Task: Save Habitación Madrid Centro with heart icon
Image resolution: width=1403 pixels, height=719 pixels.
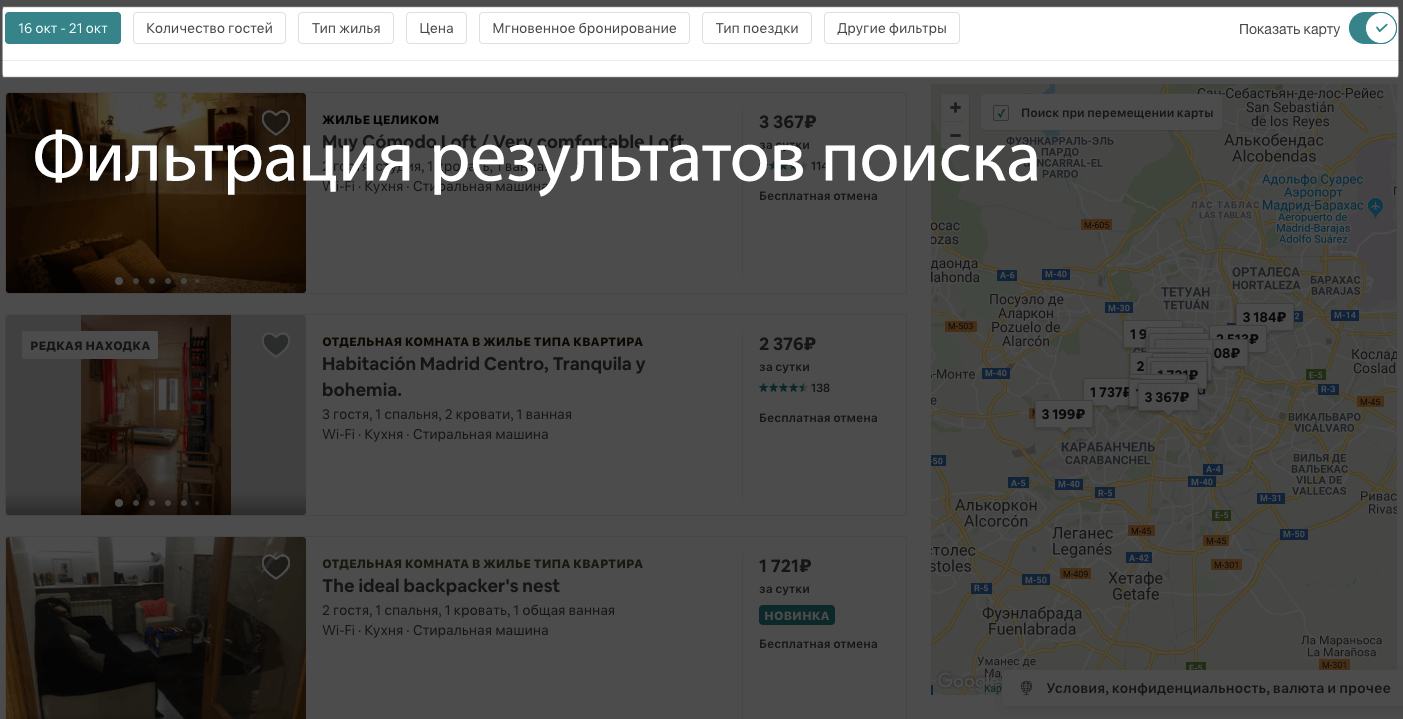Action: pos(276,345)
